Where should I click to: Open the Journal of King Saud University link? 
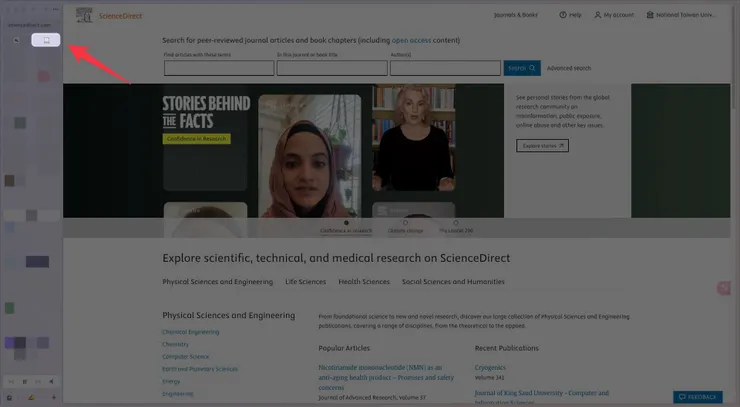542,397
